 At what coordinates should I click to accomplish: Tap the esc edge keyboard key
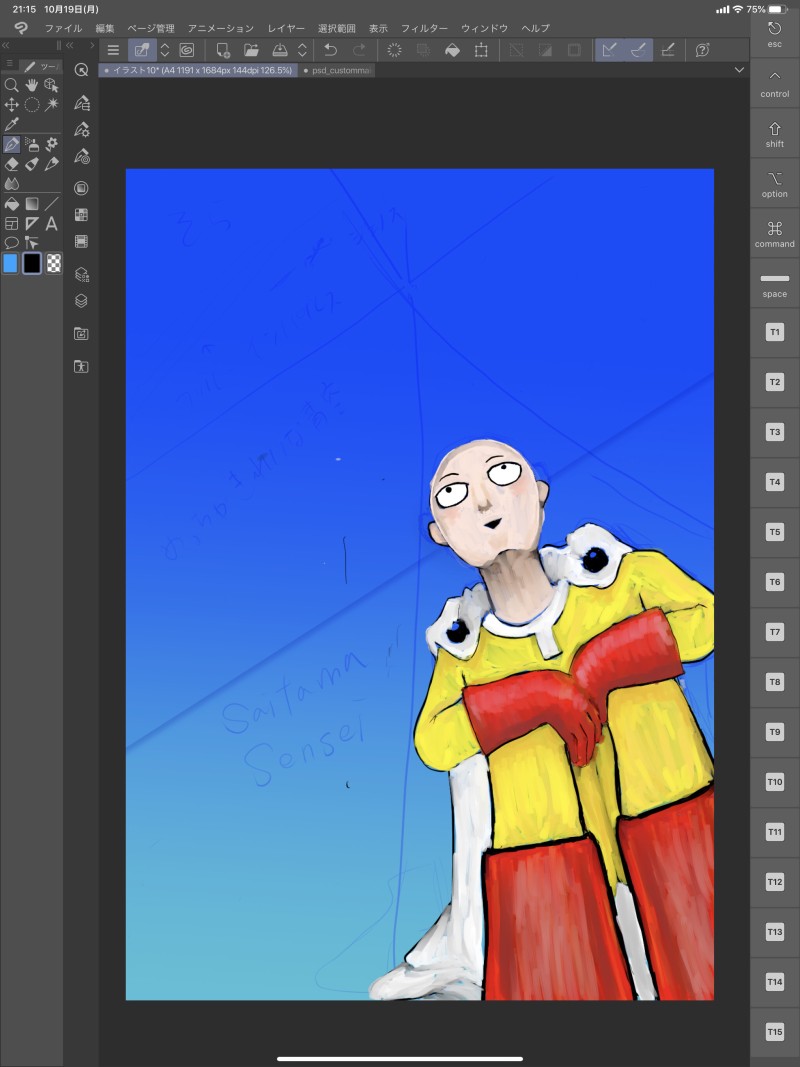click(x=774, y=33)
